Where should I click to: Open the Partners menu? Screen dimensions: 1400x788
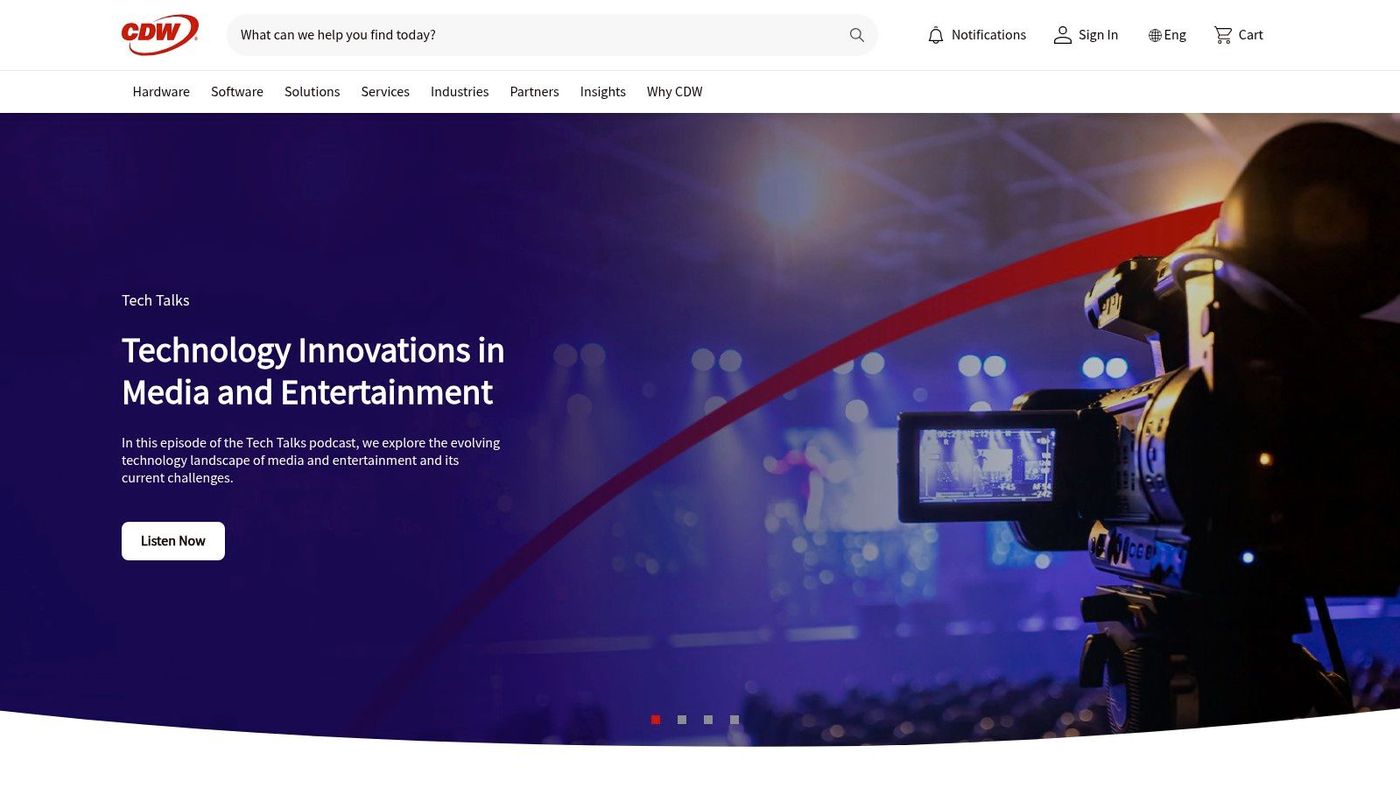click(x=534, y=91)
